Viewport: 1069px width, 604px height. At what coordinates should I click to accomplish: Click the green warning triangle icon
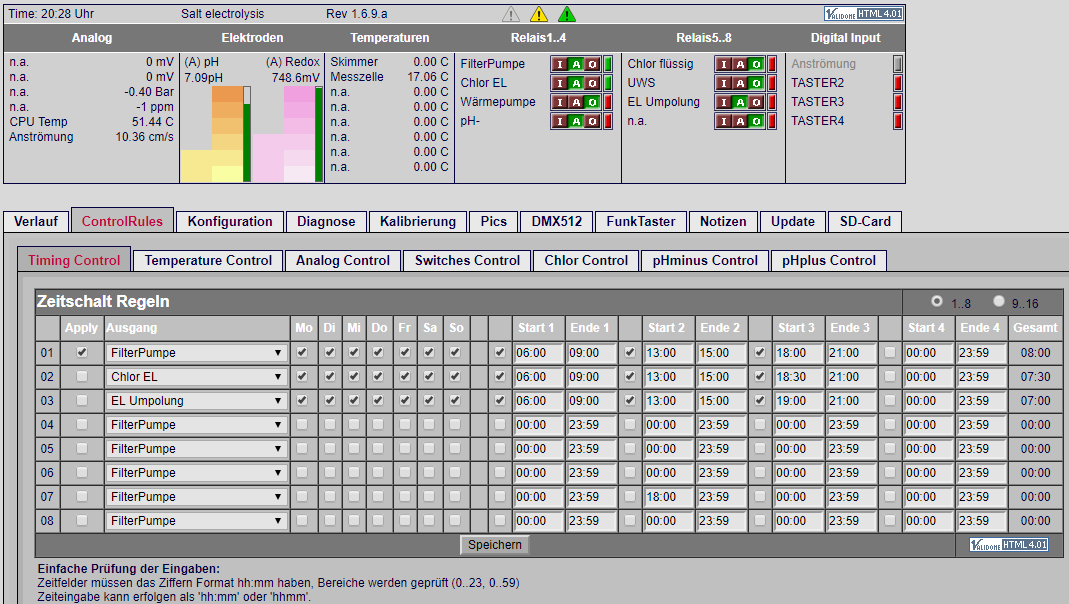tap(567, 14)
